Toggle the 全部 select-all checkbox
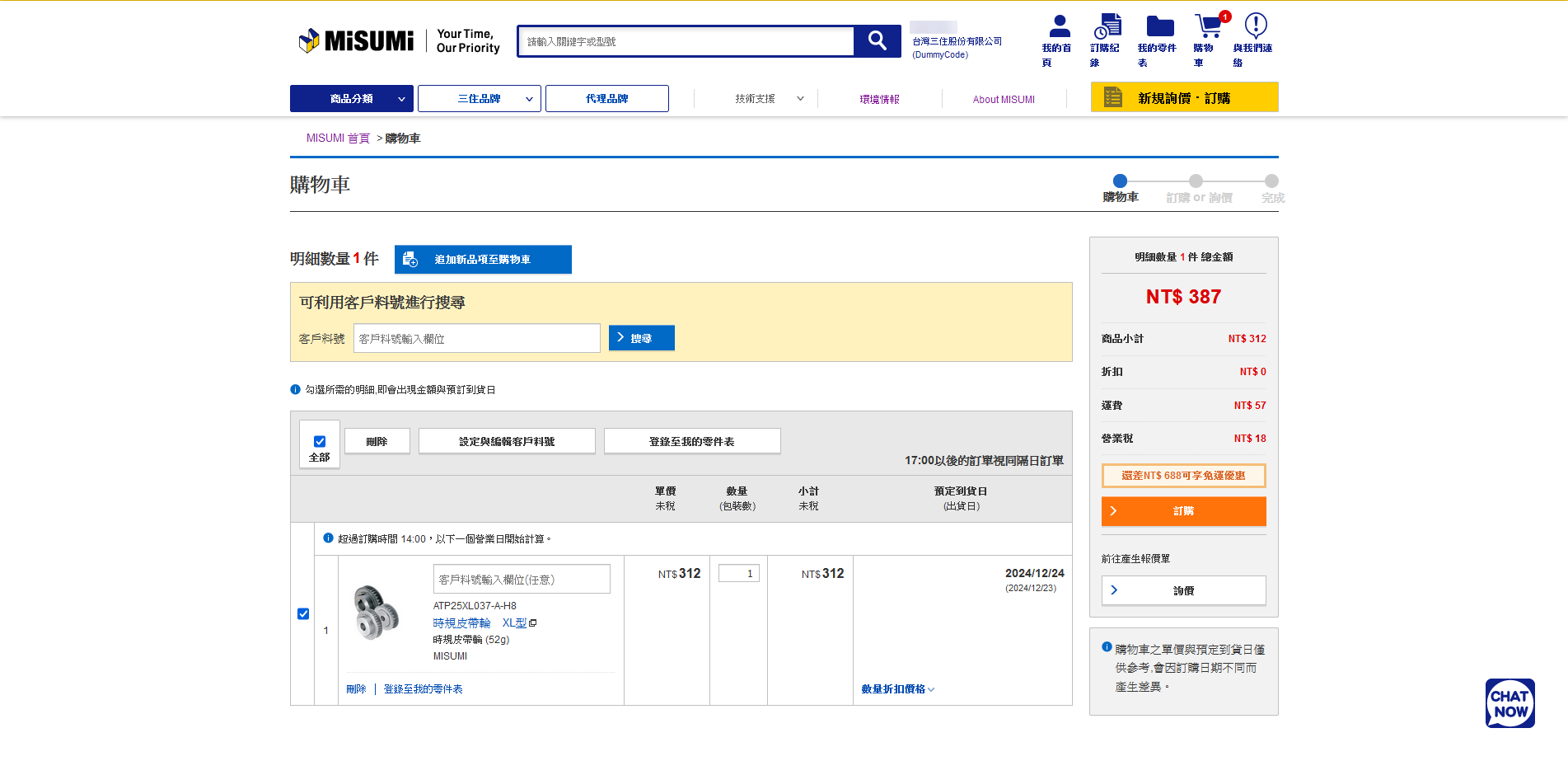 coord(320,442)
